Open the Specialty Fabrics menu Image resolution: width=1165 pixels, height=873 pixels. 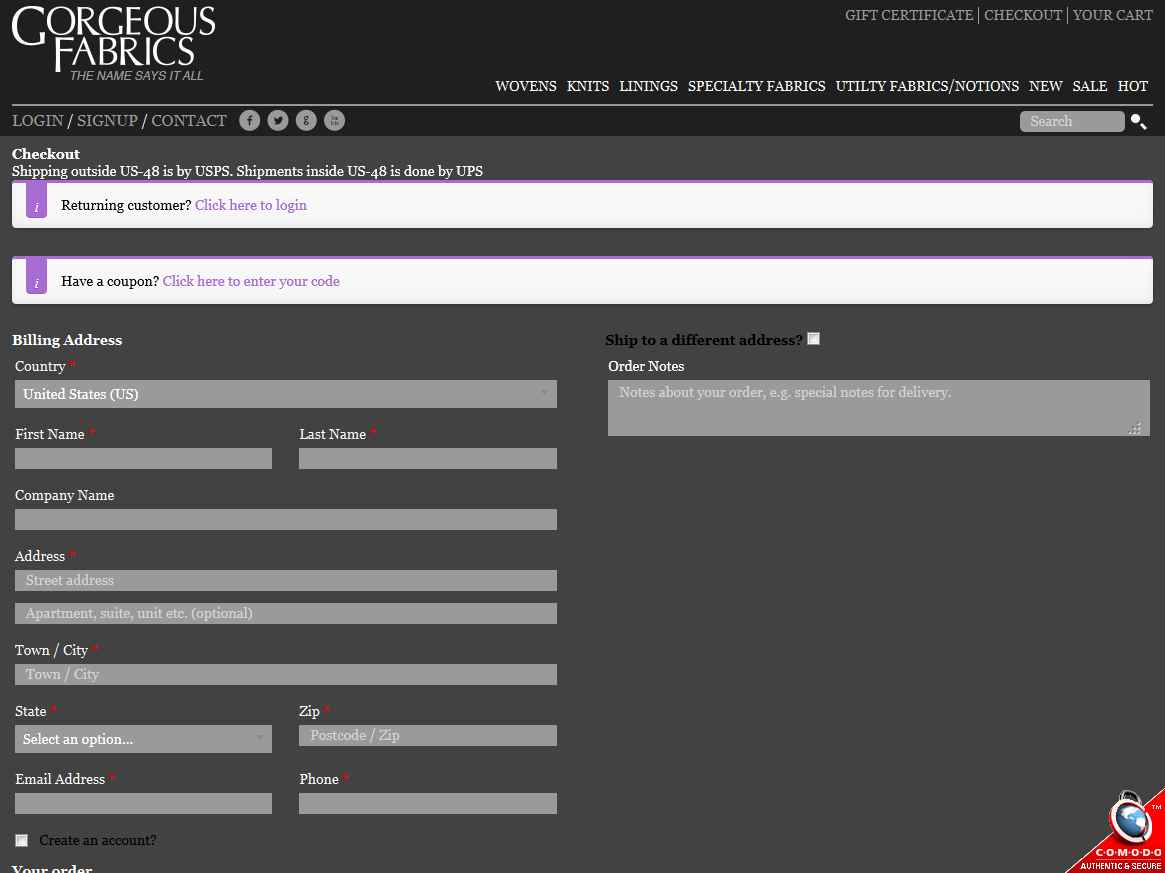(756, 86)
